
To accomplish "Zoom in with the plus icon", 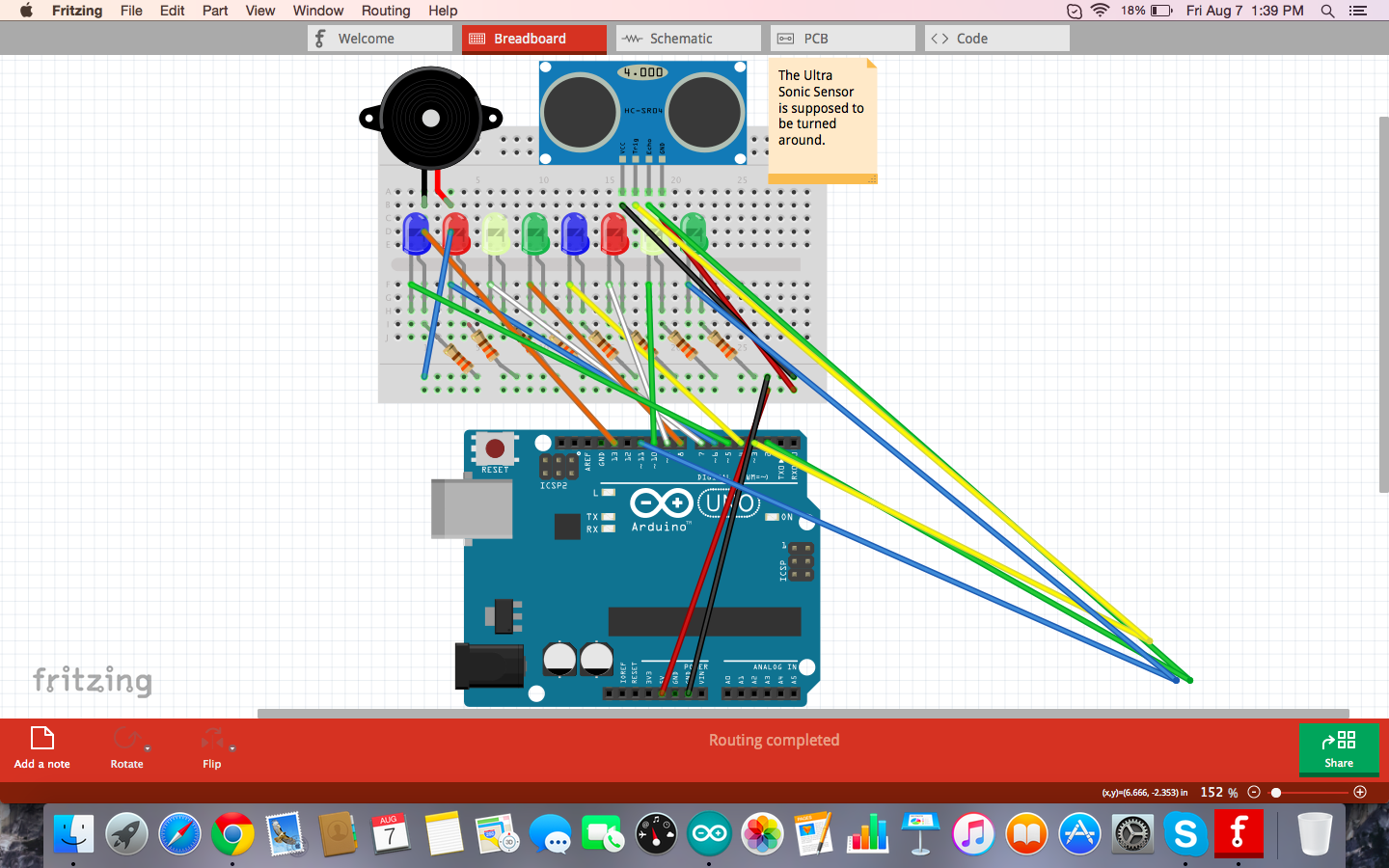I will [1360, 792].
